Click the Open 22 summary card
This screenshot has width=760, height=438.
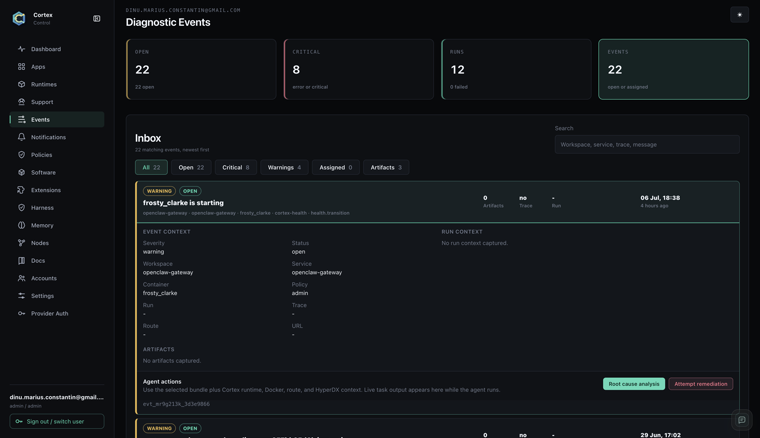pos(201,69)
